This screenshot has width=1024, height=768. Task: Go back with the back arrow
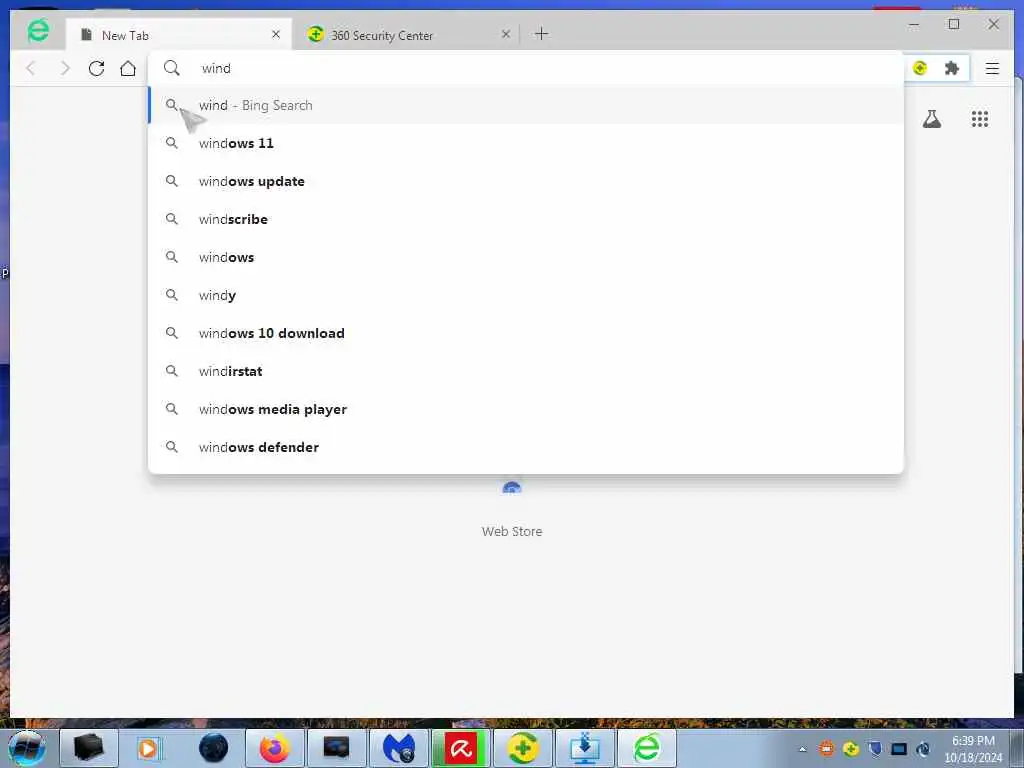[x=30, y=68]
